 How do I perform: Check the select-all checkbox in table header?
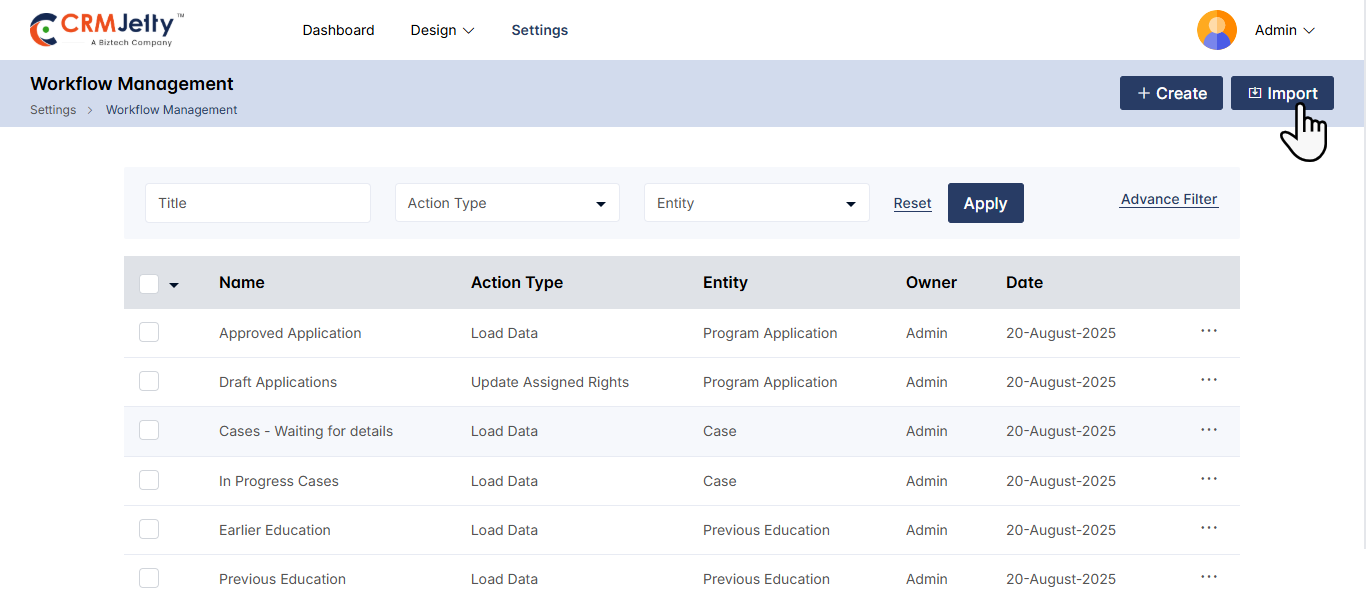pos(149,283)
